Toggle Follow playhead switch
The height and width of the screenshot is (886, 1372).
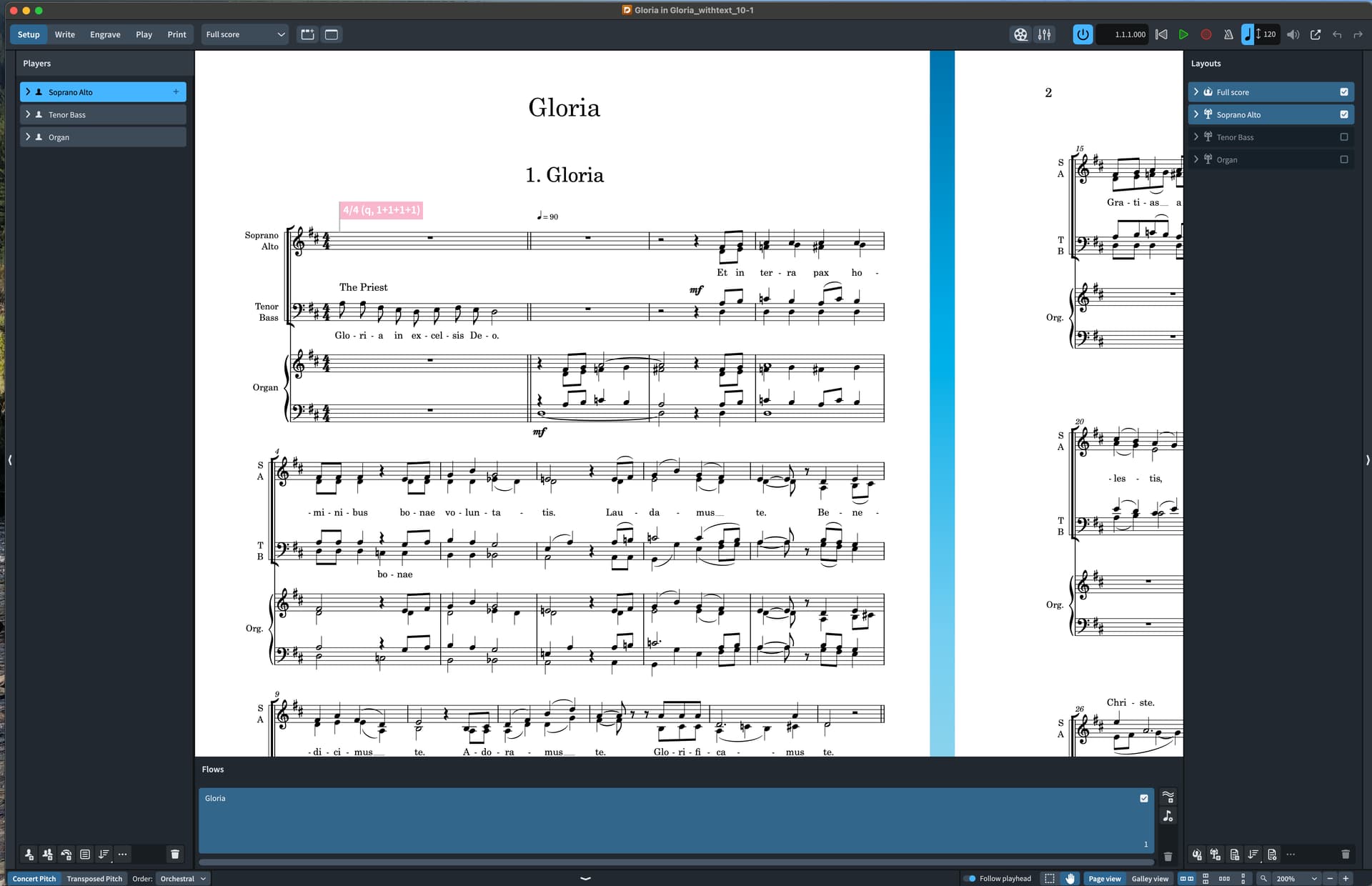pos(970,878)
